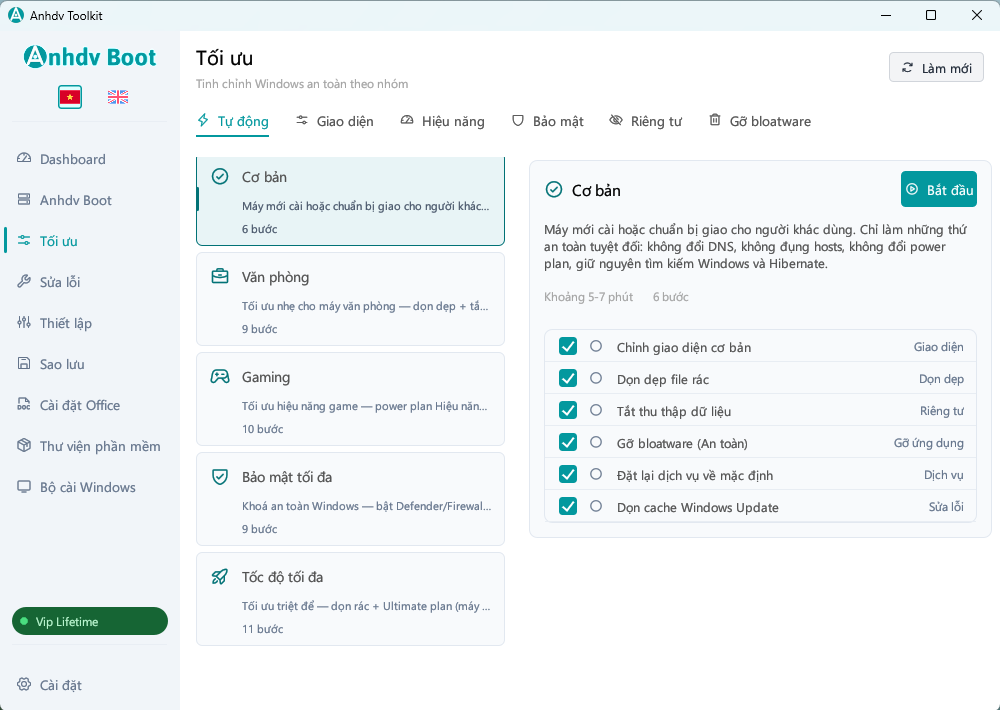Uncheck Đặt lại dịch vụ về mặc định checkbox
The height and width of the screenshot is (710, 1000).
coord(568,474)
